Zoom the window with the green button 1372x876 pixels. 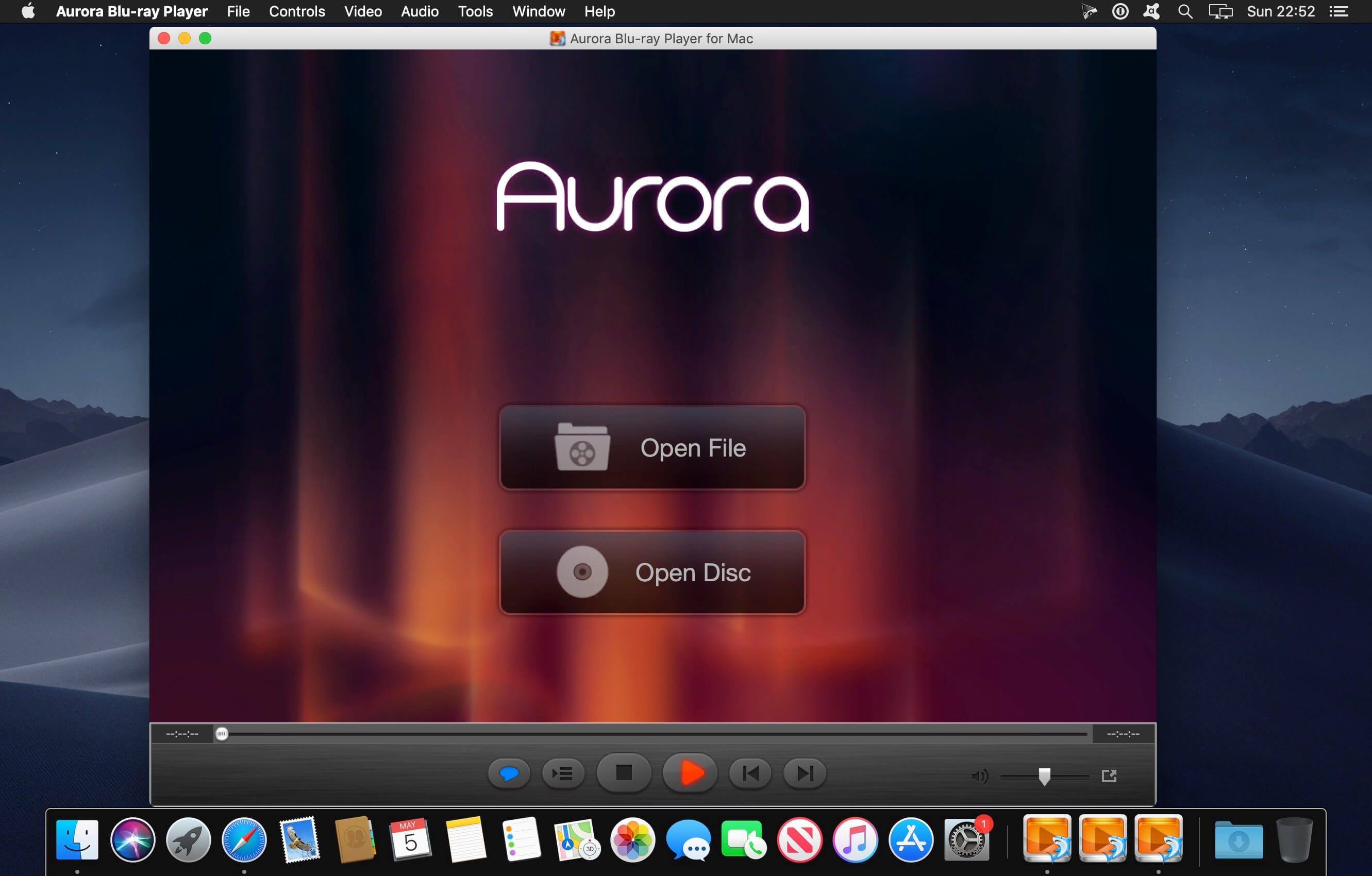click(x=205, y=38)
